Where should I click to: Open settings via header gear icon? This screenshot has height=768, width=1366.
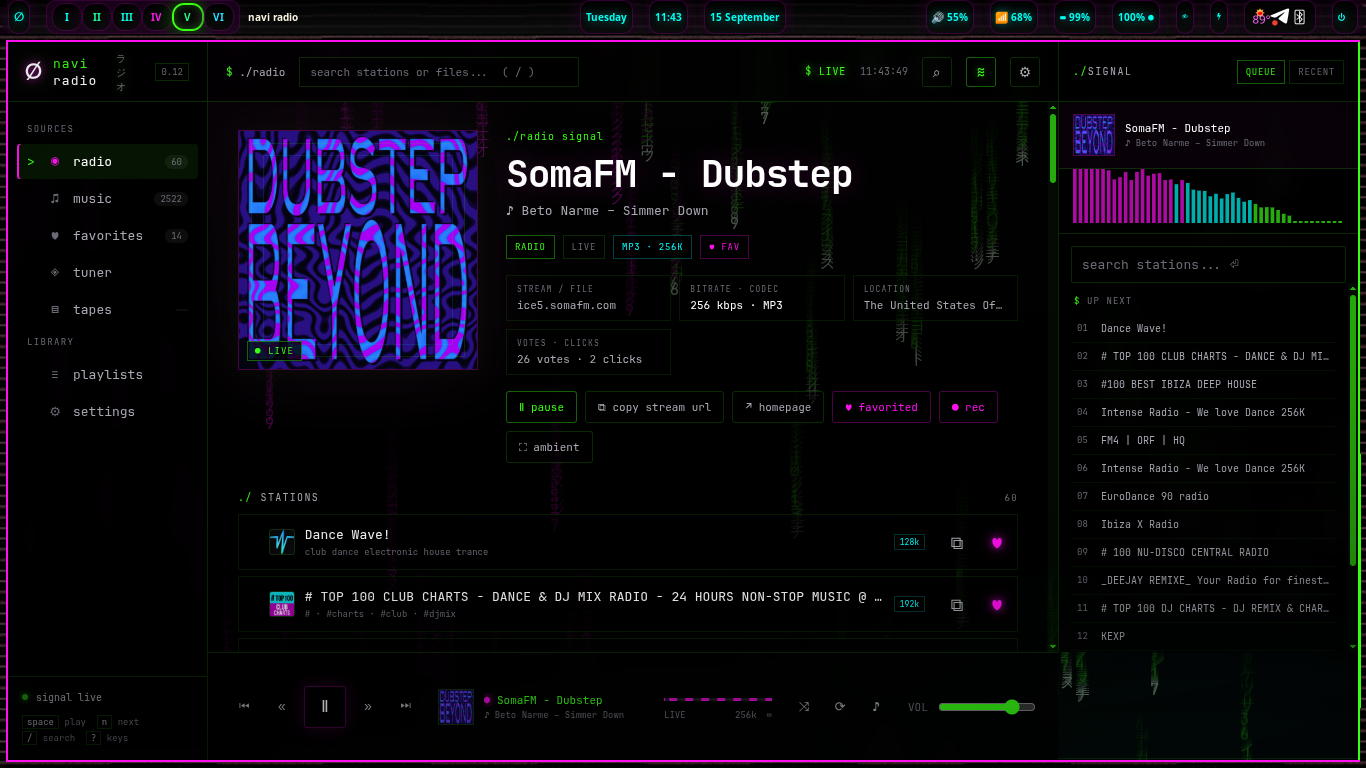pyautogui.click(x=1024, y=72)
